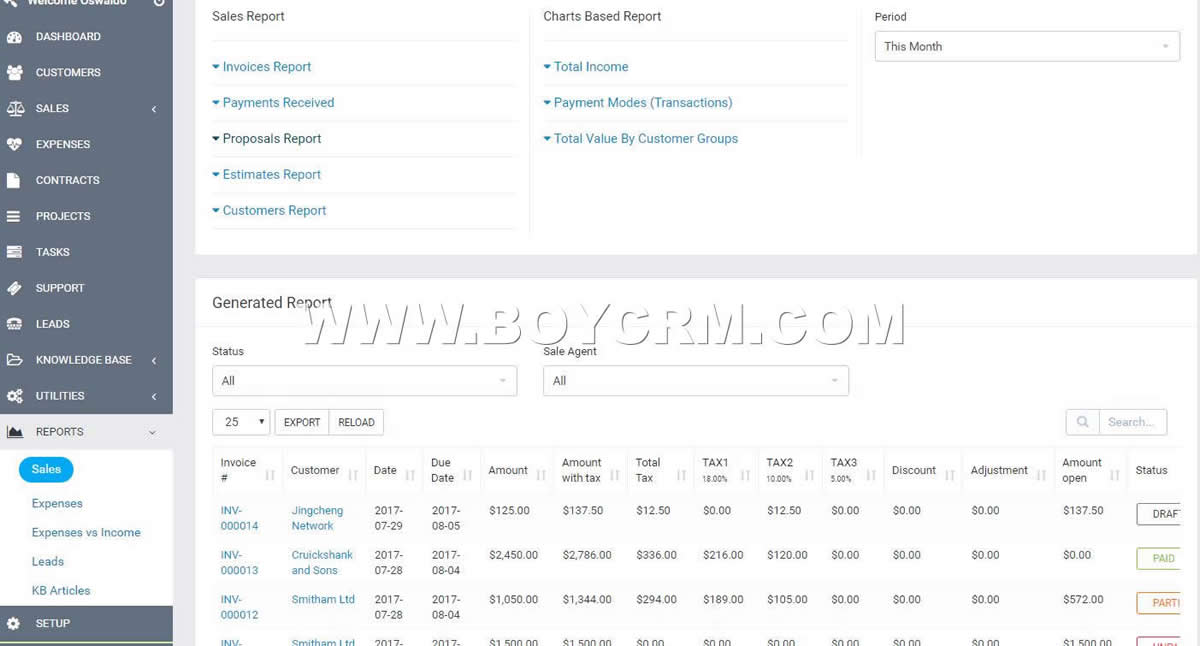Click the Setup gear icon
The image size is (1200, 646).
14,624
